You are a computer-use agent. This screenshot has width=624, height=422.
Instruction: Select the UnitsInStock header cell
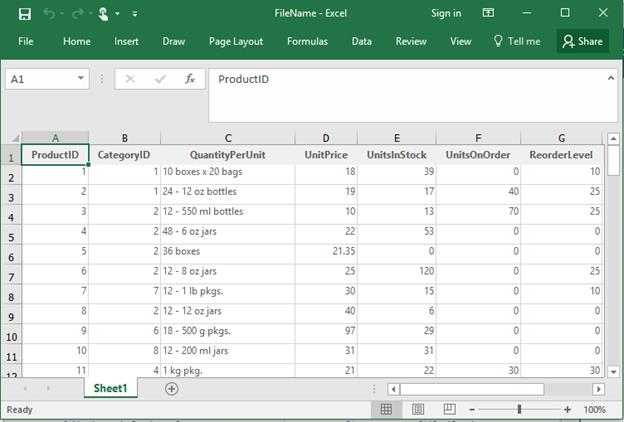[397, 155]
